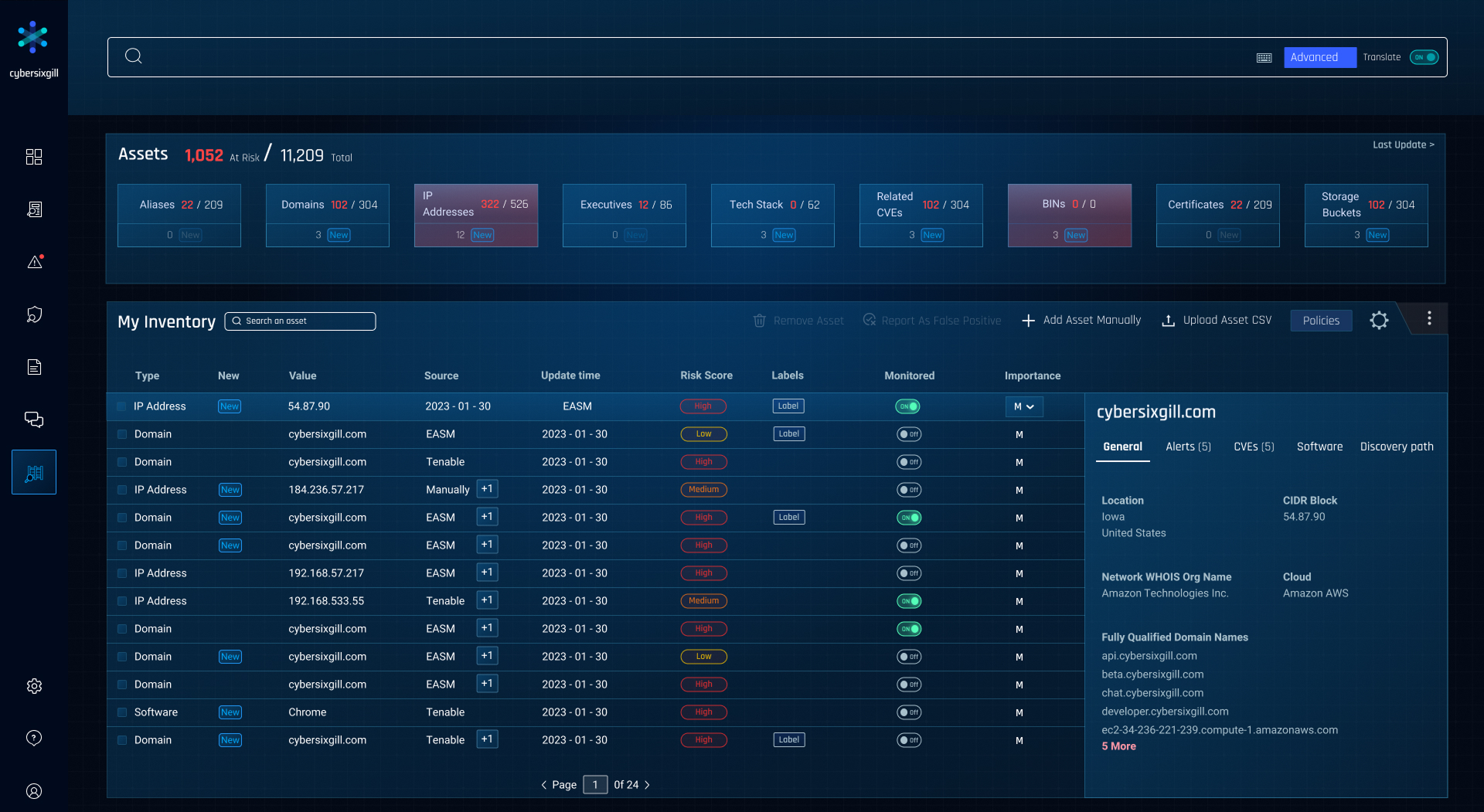Click the keyboard icon in search bar
Screen dimensions: 1484x812
pos(1264,58)
